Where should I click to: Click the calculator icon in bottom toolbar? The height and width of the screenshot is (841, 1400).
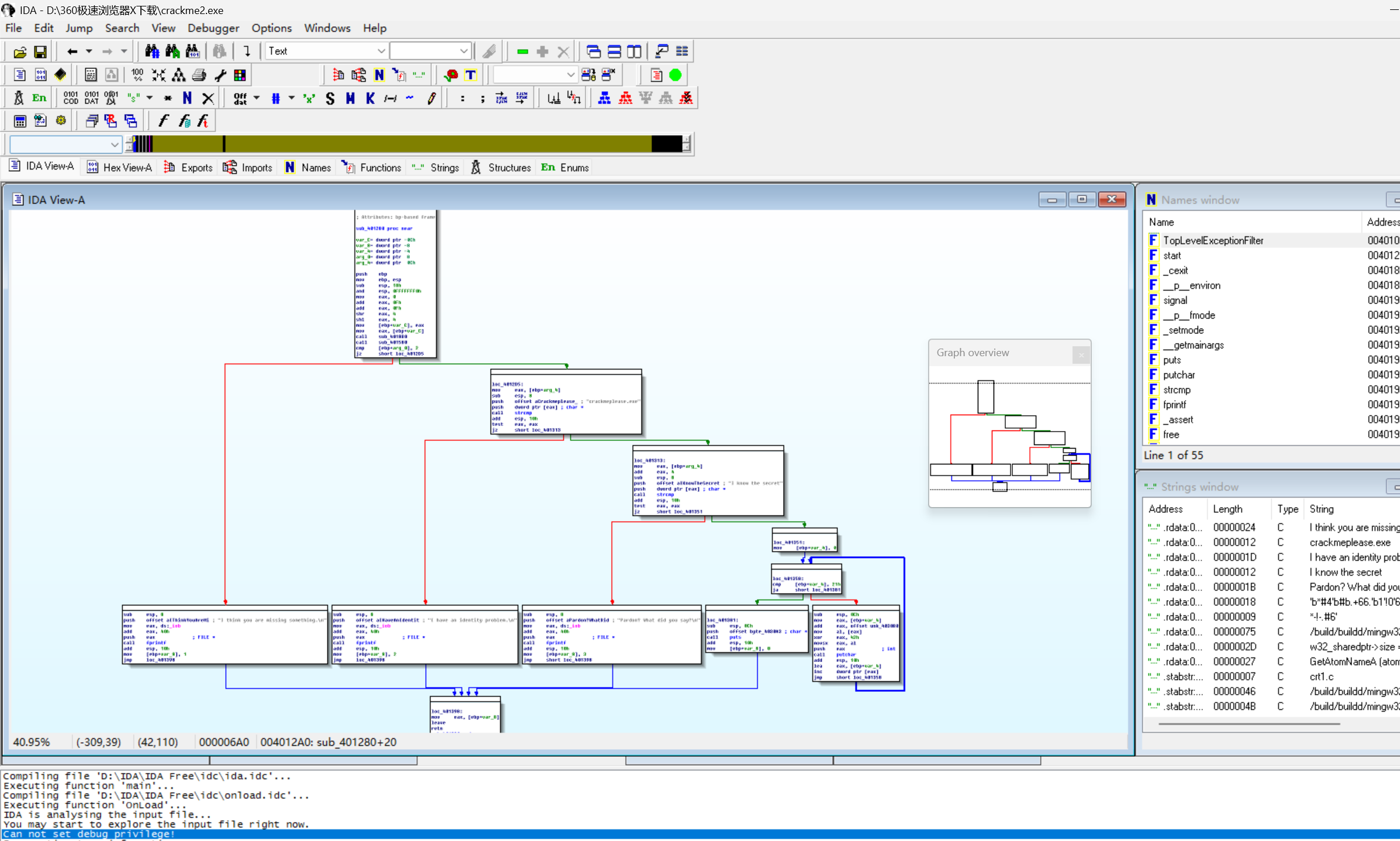(x=20, y=121)
